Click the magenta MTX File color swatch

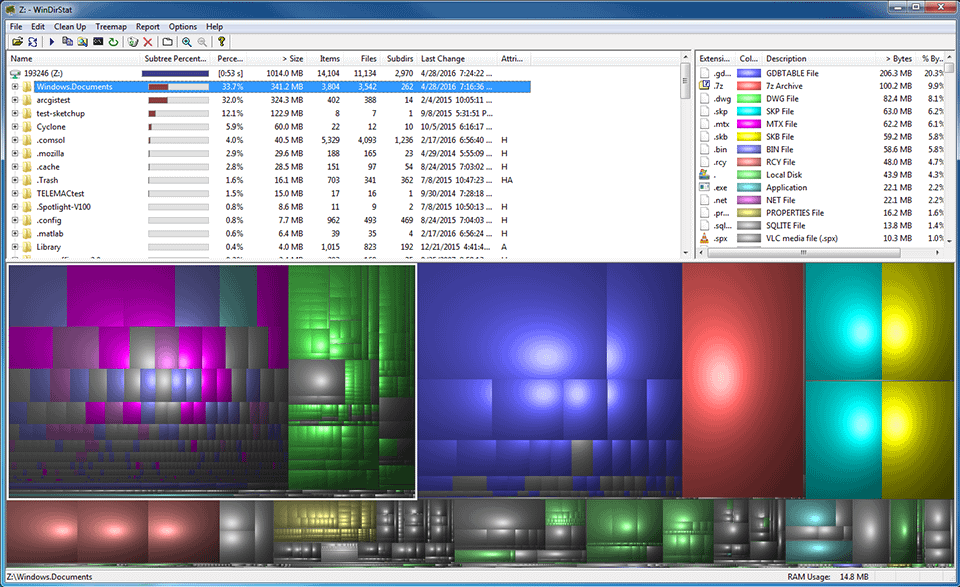tap(748, 124)
